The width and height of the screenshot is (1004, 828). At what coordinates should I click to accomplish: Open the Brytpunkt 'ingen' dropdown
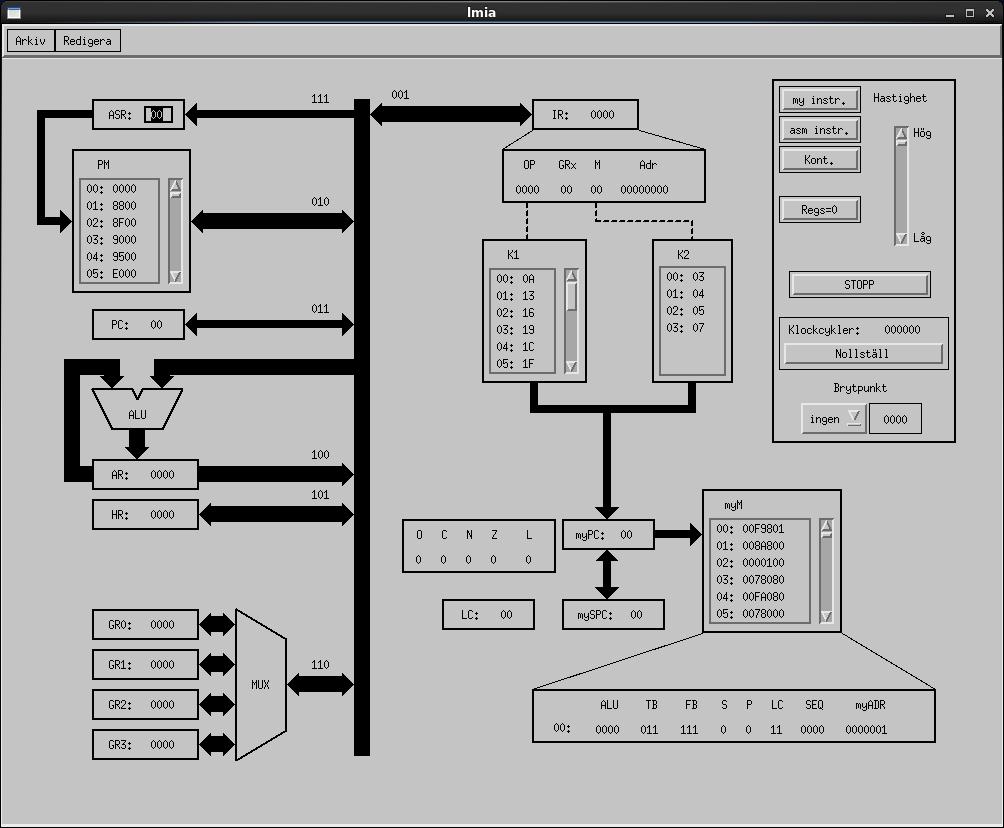pos(834,419)
